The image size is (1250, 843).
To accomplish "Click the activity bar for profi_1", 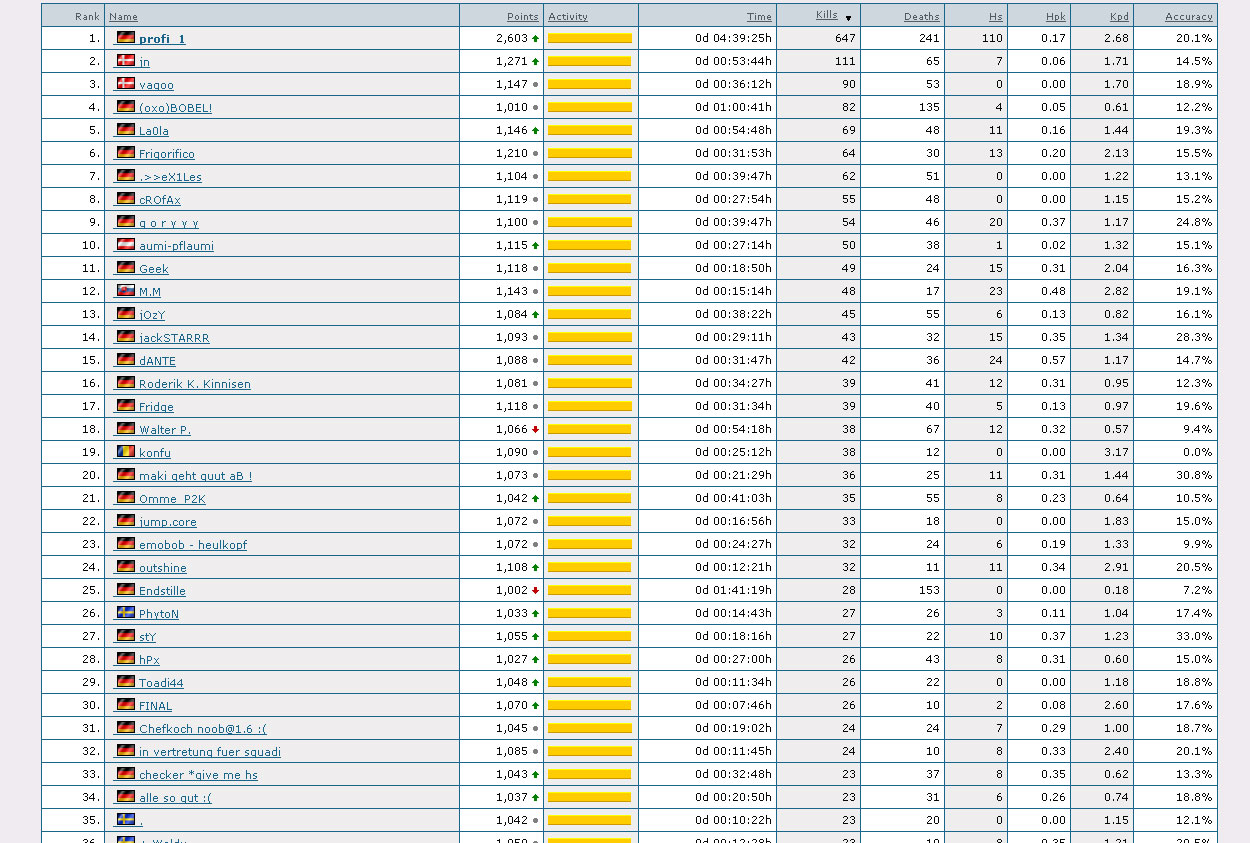I will [590, 39].
